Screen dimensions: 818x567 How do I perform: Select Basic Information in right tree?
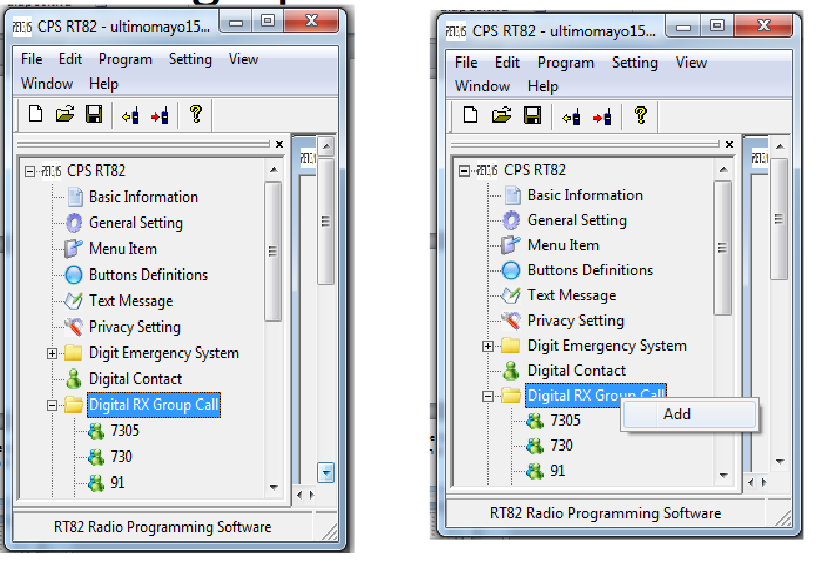[x=585, y=195]
